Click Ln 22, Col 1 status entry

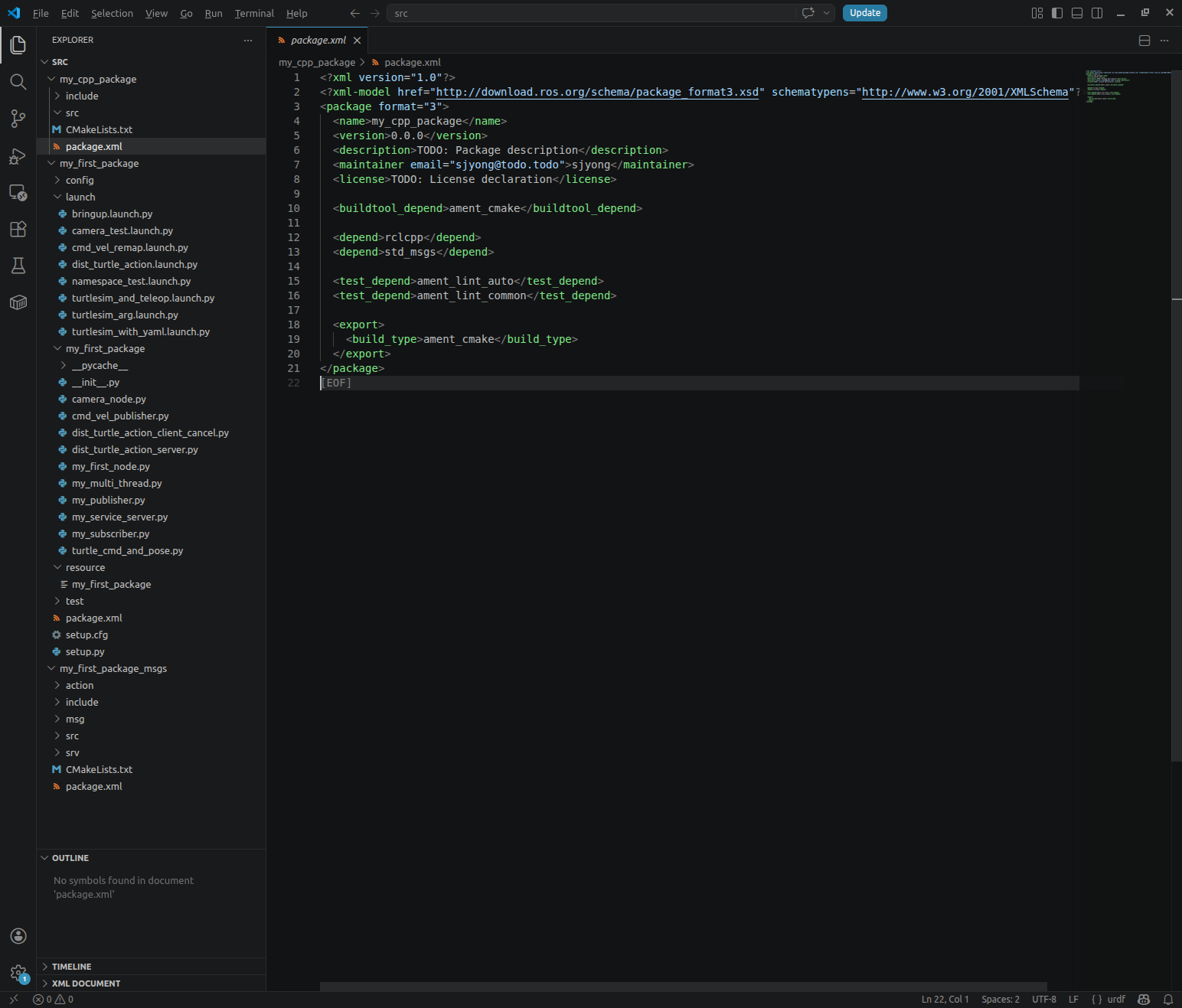[x=945, y=1000]
